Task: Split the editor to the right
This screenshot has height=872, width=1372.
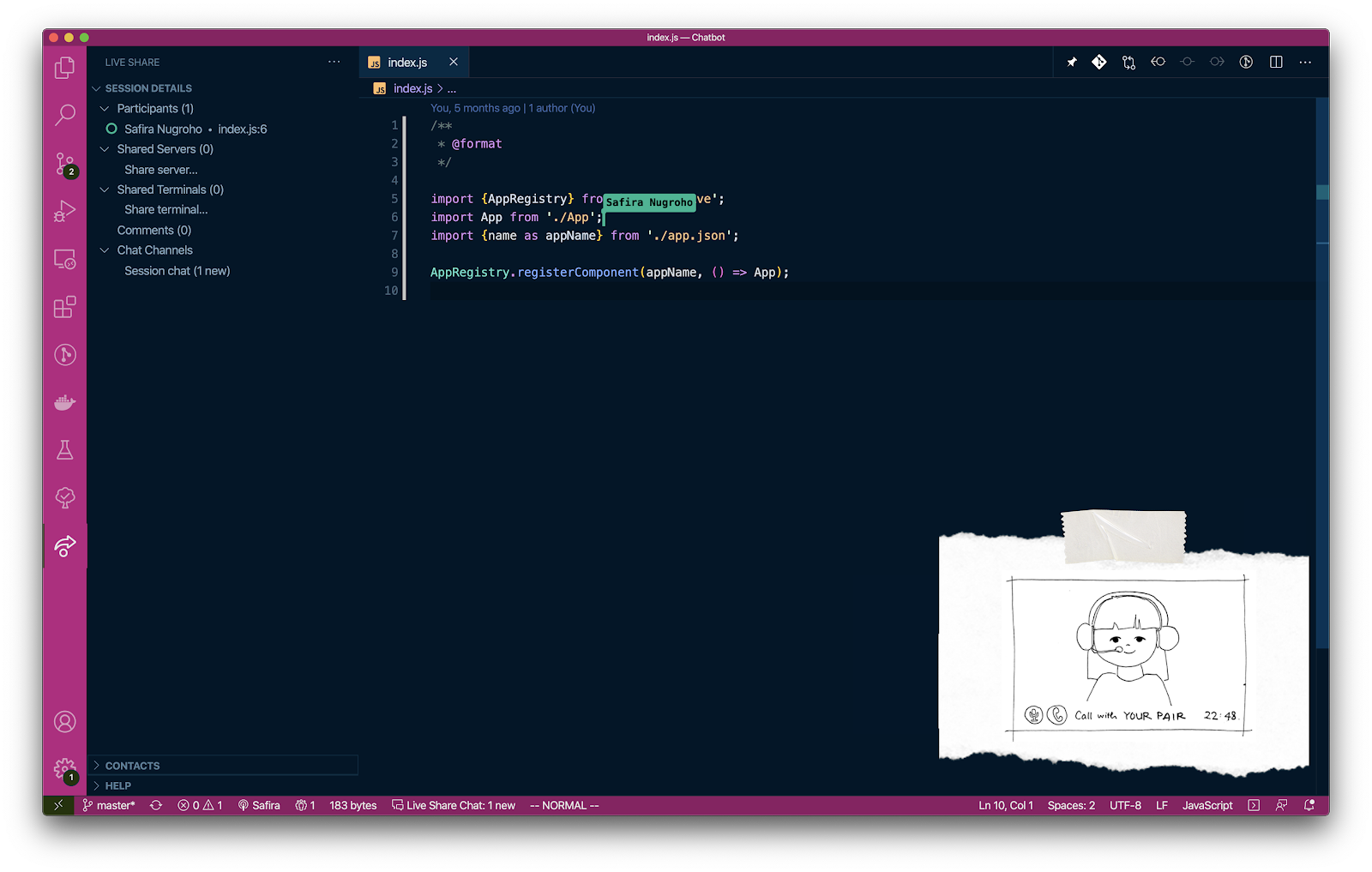Action: click(x=1276, y=62)
